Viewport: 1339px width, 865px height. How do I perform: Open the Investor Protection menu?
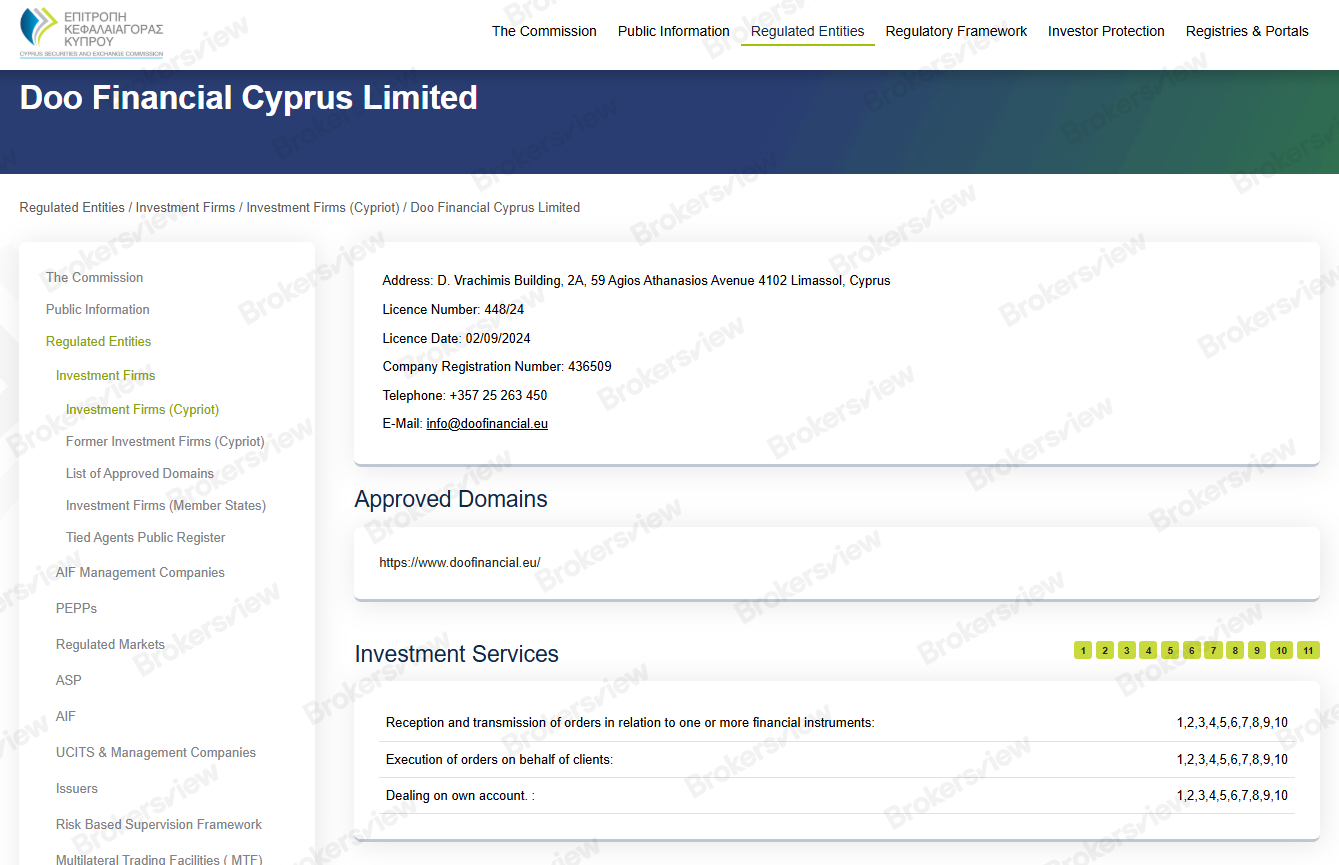pos(1106,31)
